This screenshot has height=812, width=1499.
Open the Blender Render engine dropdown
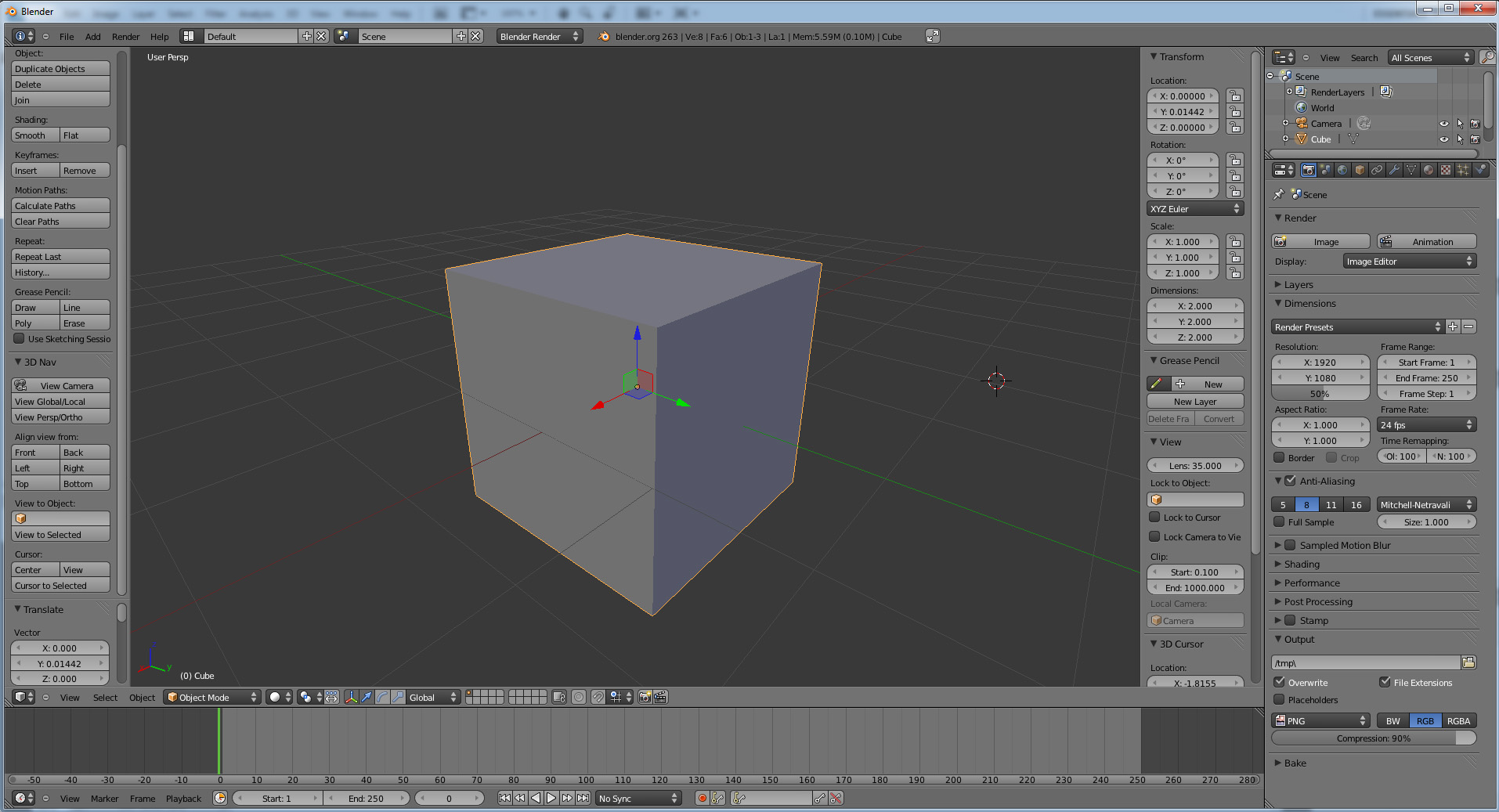[539, 37]
